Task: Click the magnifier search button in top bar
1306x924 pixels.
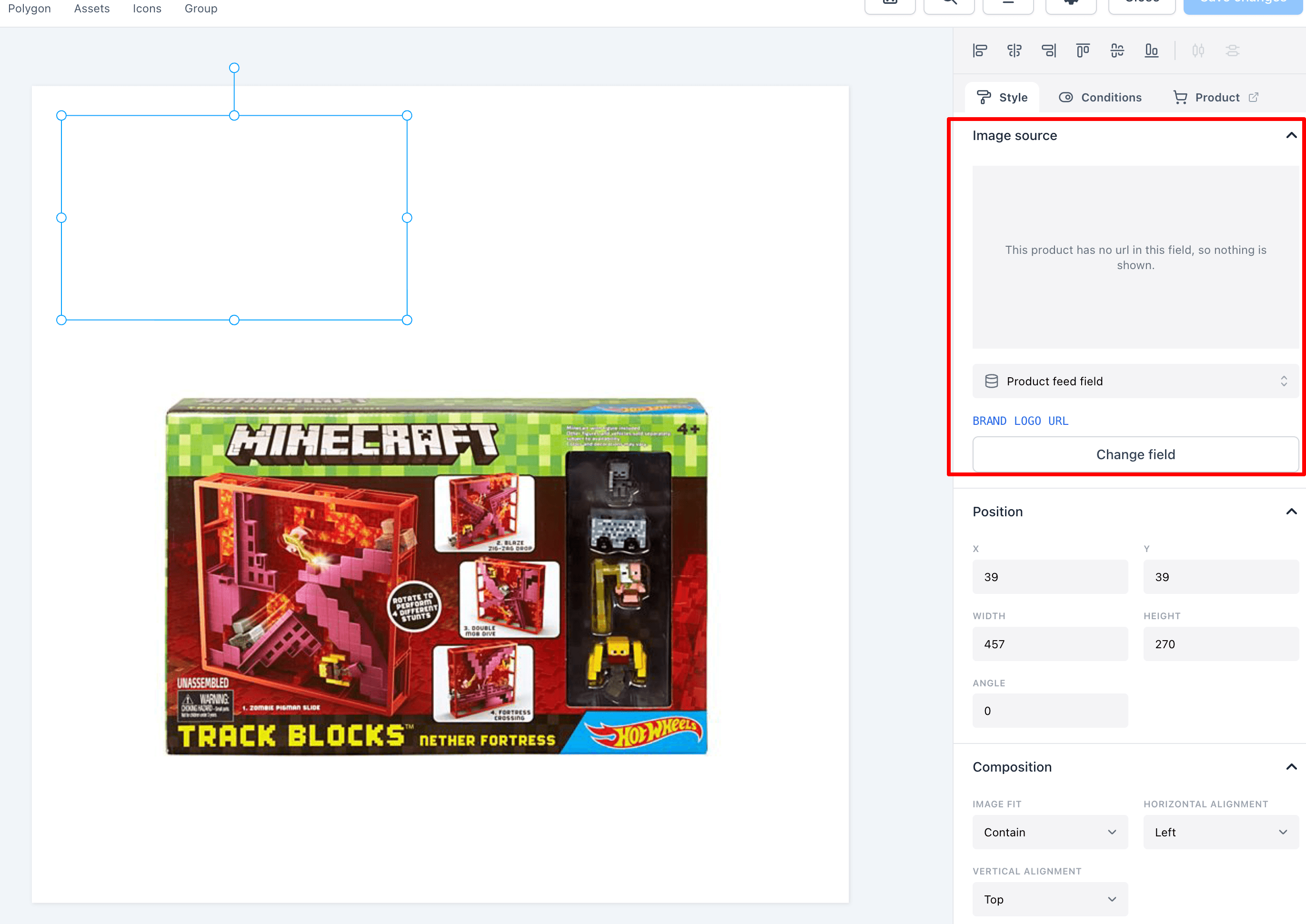Action: (949, 5)
